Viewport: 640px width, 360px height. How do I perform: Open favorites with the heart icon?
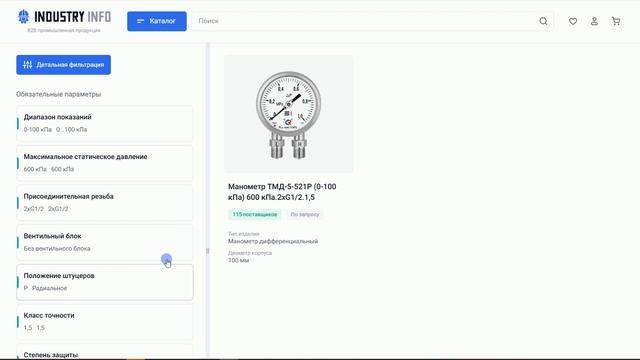click(573, 21)
